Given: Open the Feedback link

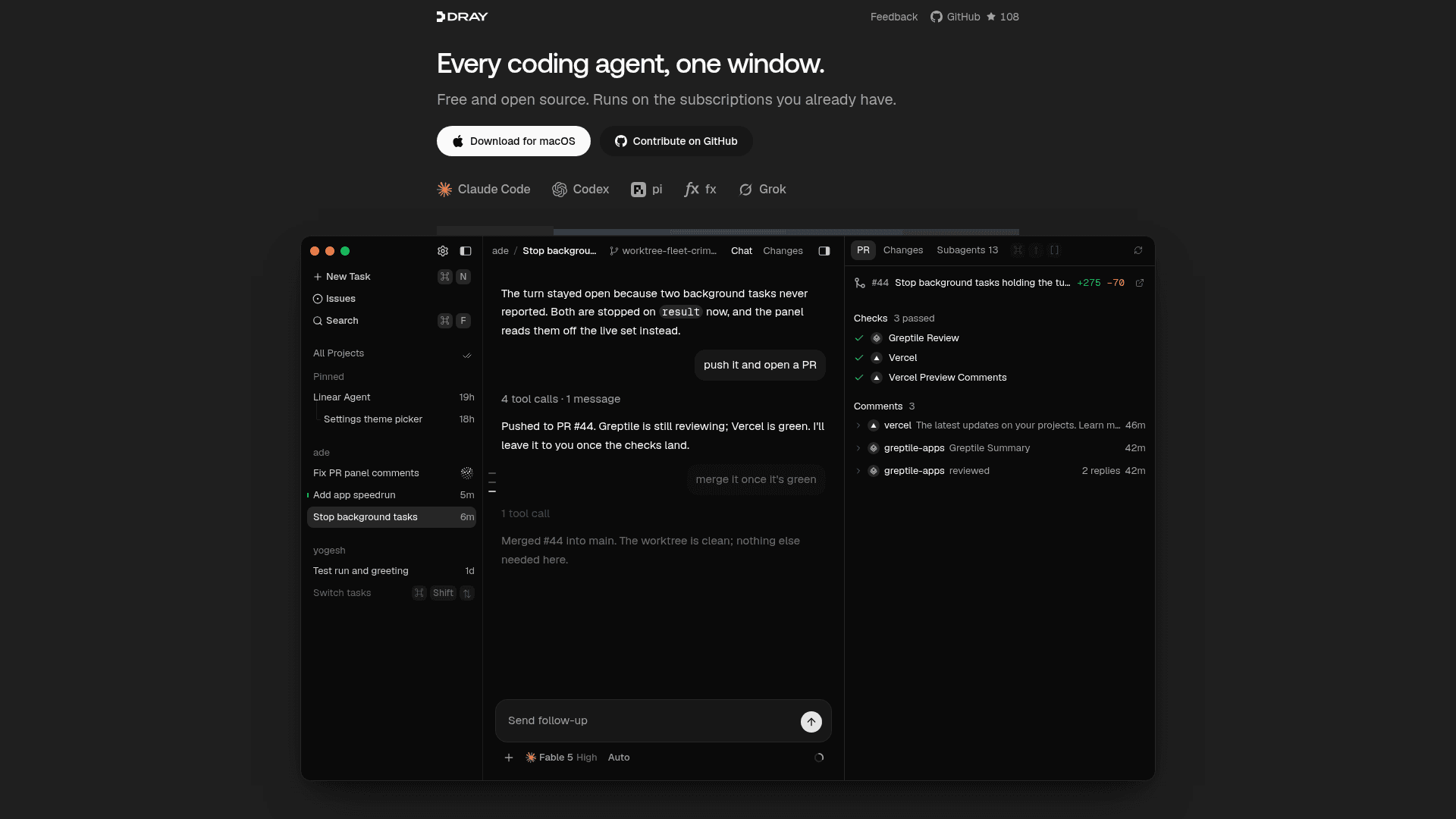Looking at the screenshot, I should [894, 17].
